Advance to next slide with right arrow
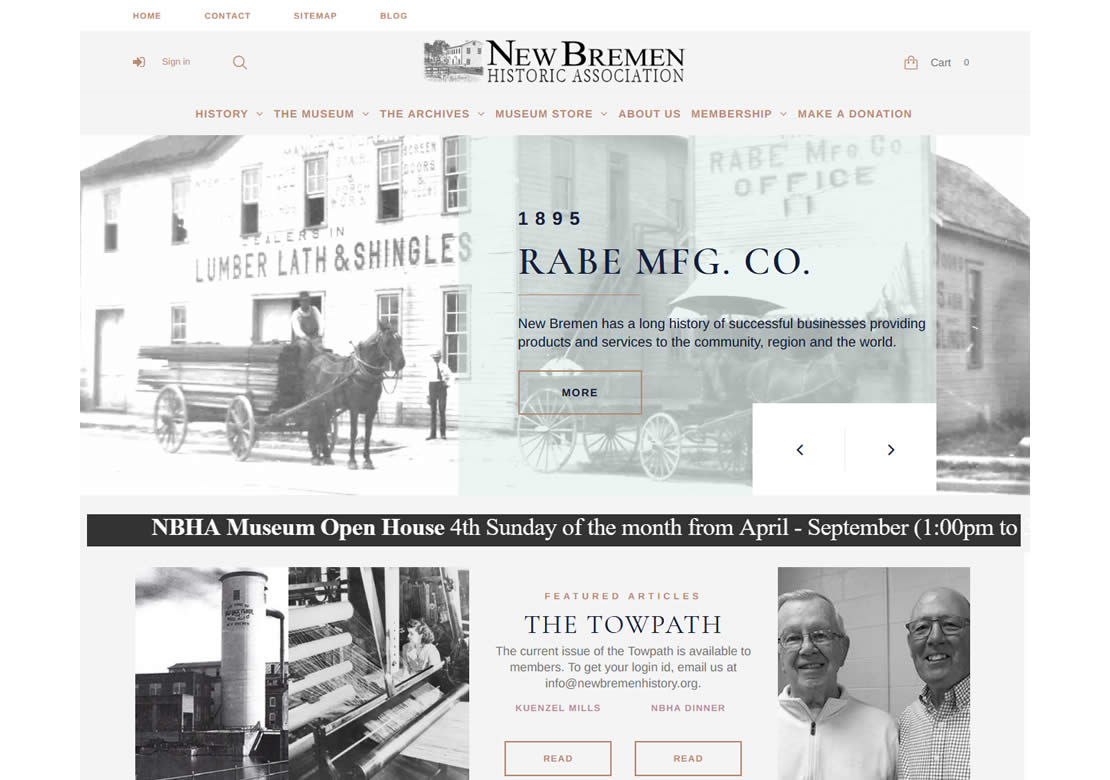Image resolution: width=1110 pixels, height=780 pixels. tap(891, 449)
